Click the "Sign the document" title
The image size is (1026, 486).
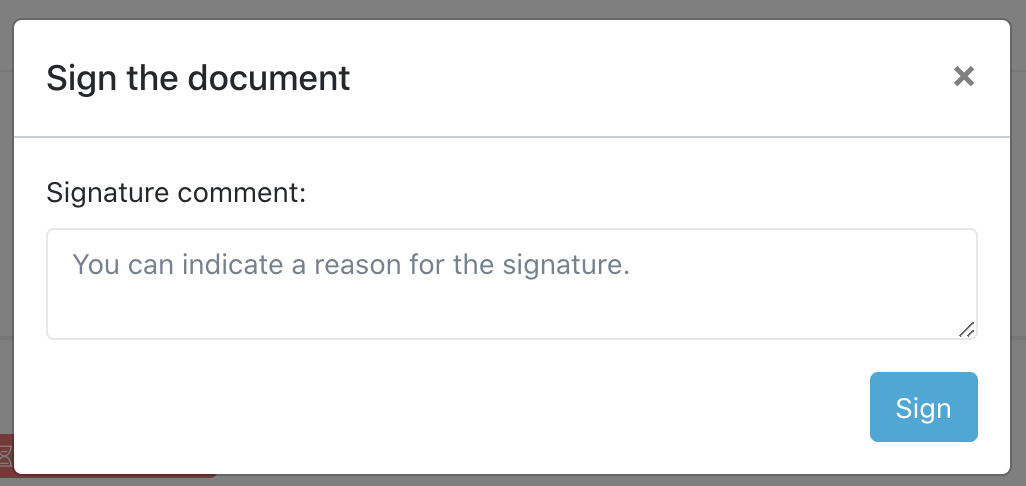click(x=198, y=77)
